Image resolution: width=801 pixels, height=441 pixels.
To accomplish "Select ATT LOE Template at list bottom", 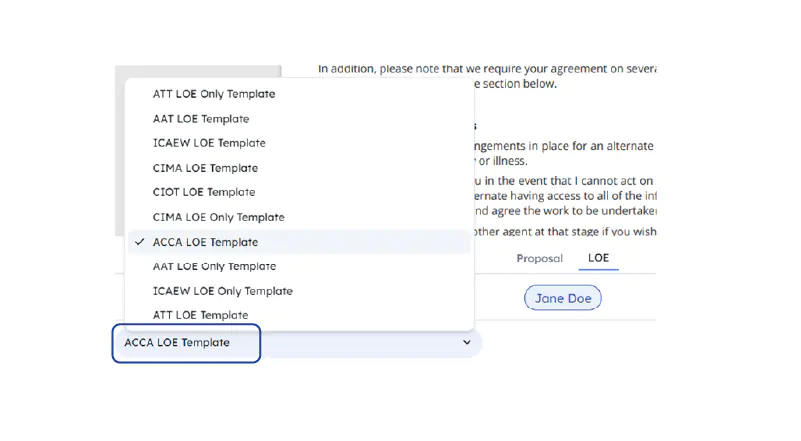I will [200, 315].
